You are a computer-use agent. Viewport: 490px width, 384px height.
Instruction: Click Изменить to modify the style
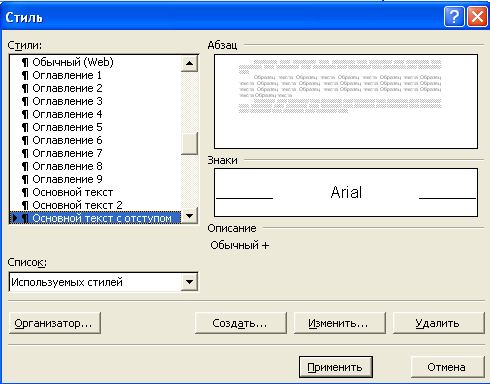pos(339,323)
